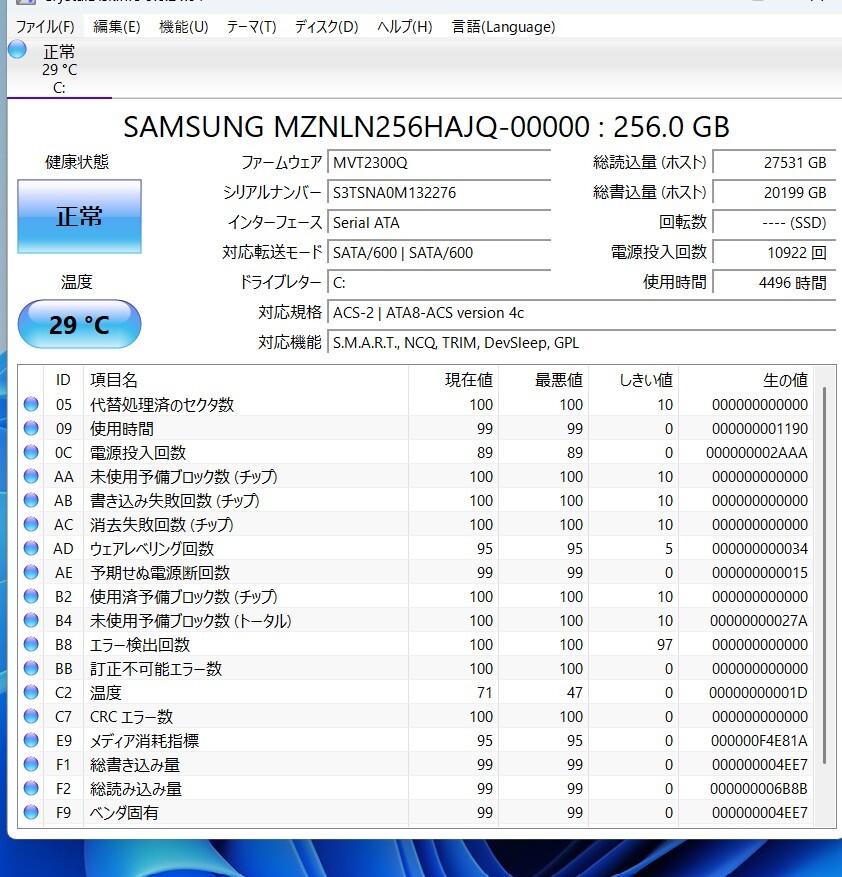
Task: Click the 最悪値 column header
Action: (x=543, y=380)
